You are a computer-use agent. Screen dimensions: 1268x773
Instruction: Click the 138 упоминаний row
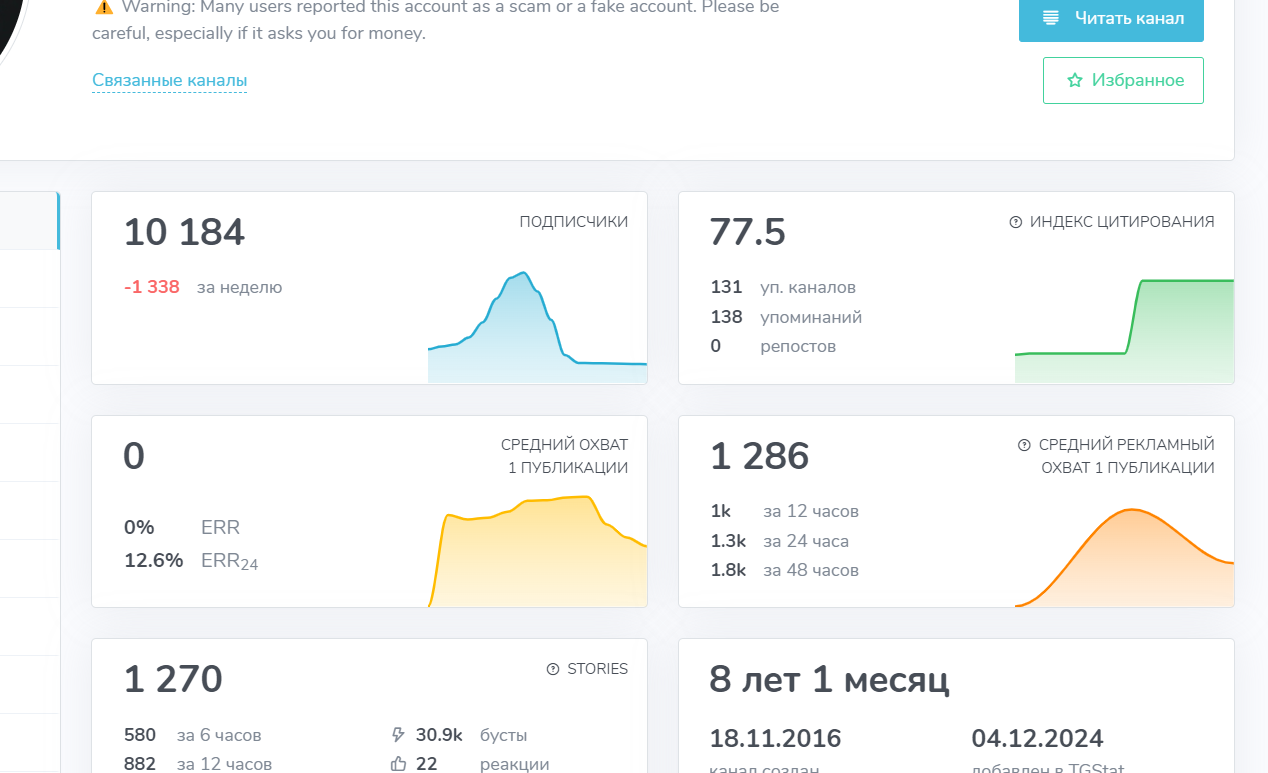point(786,317)
